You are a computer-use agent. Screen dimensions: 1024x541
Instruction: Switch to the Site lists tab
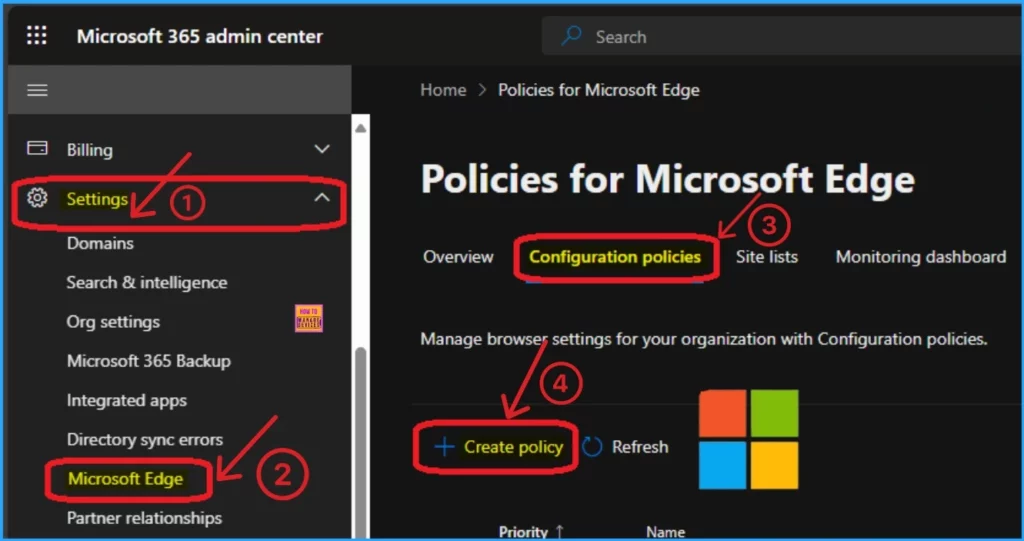tap(767, 257)
